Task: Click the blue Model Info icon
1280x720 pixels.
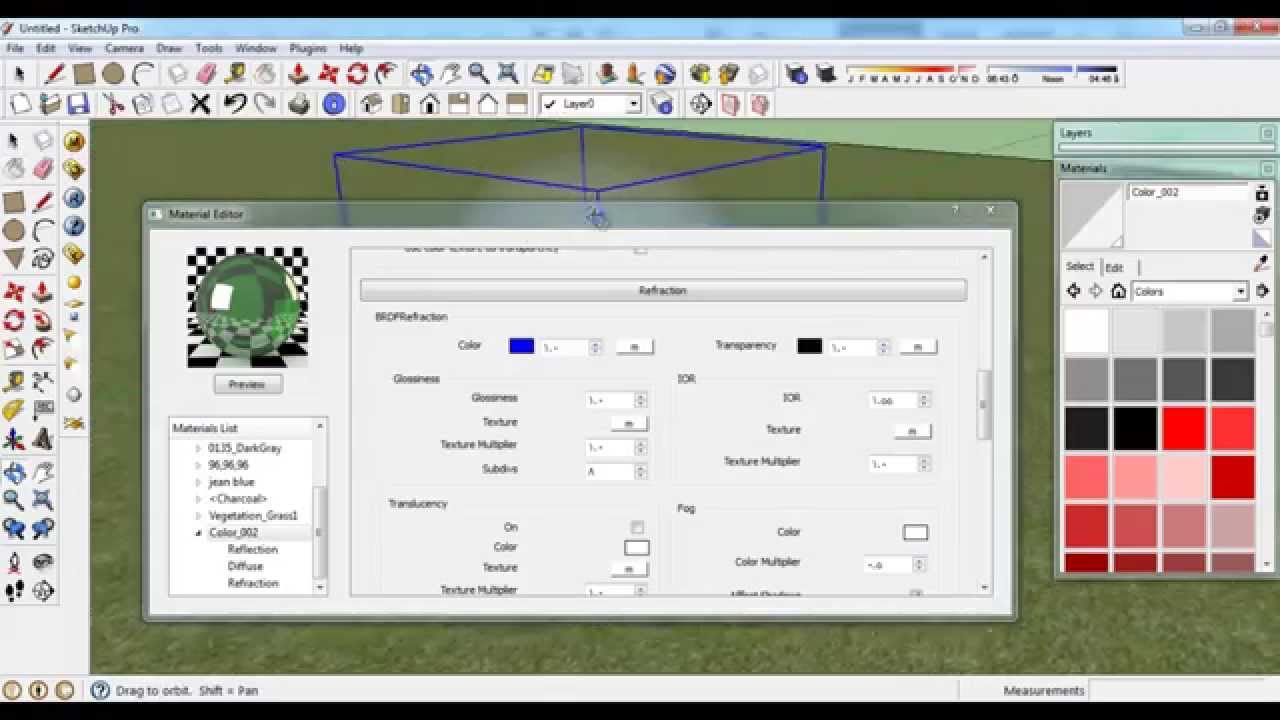Action: point(334,104)
